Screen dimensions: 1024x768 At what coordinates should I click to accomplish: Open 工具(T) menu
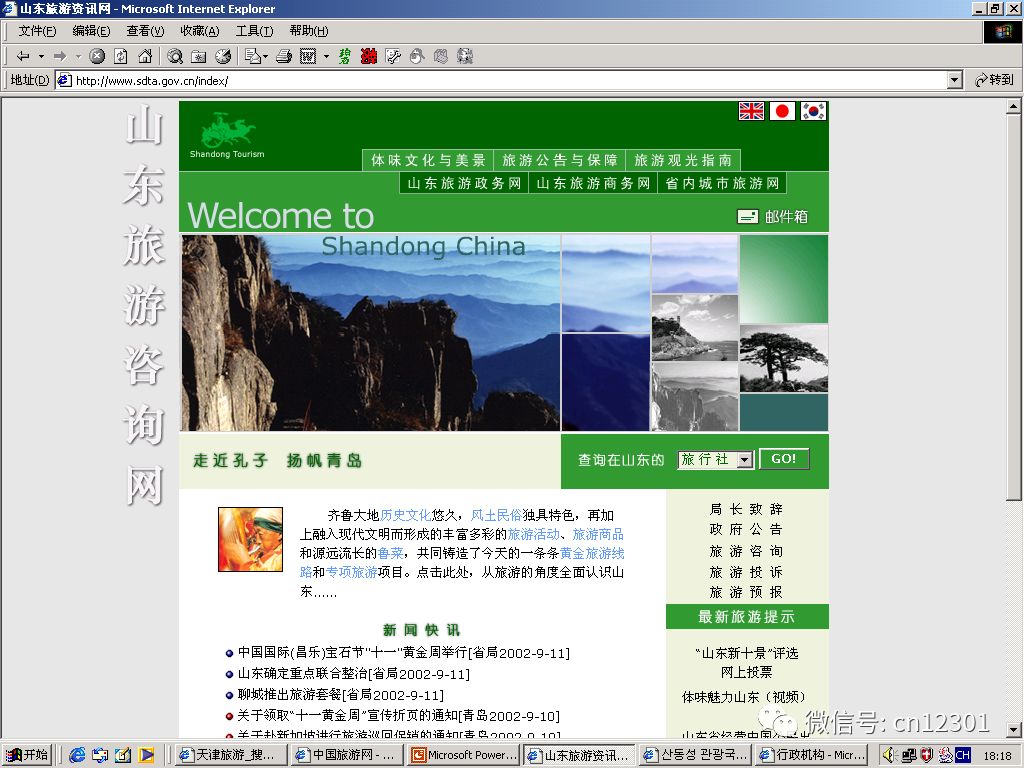coord(254,31)
